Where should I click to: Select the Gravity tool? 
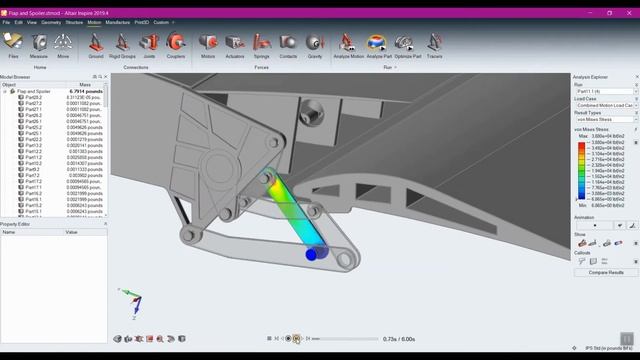315,42
